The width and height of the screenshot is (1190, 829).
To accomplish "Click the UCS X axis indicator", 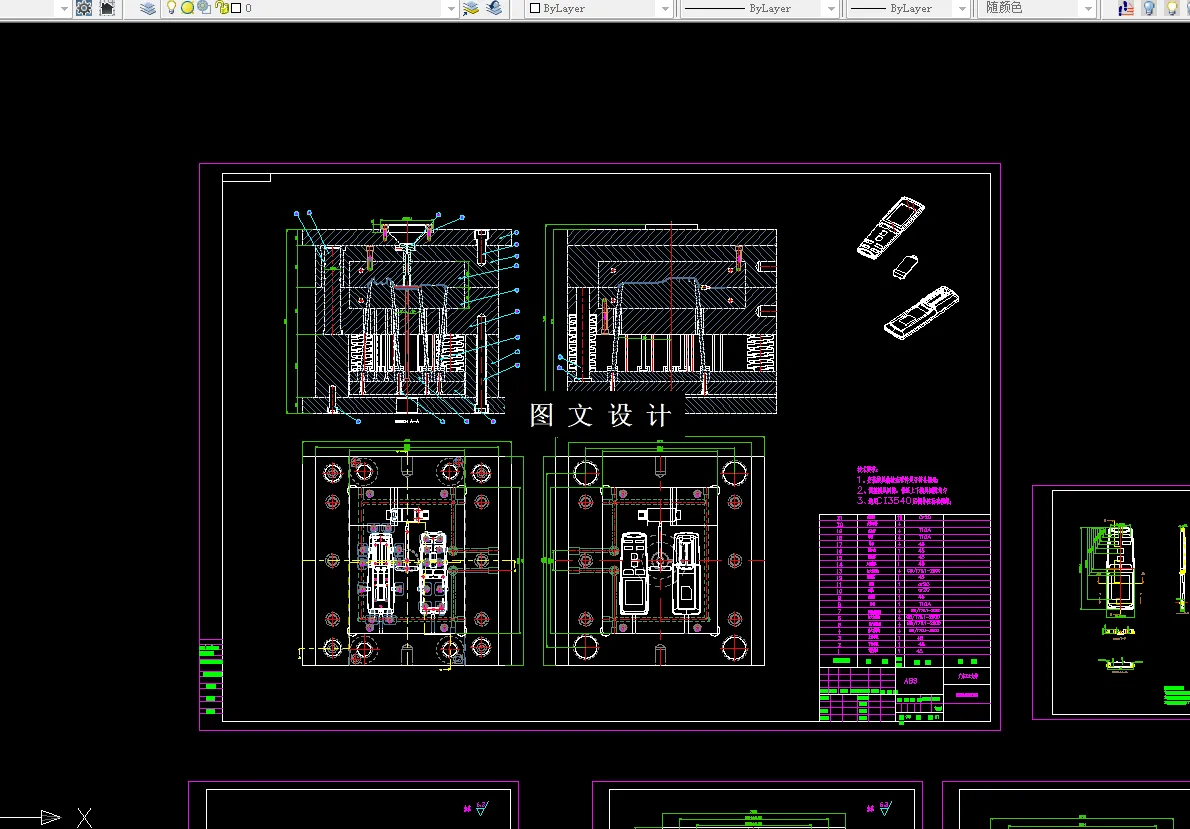I will click(83, 818).
